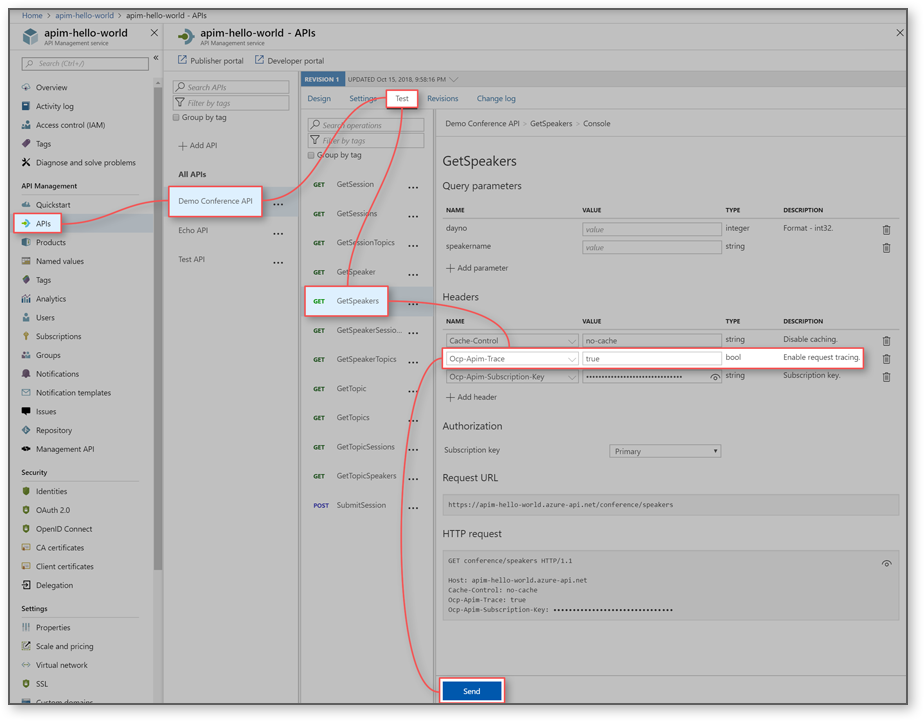Open the Ocp-Apim-Subscription-Key name dropdown
924x721 pixels.
(572, 377)
